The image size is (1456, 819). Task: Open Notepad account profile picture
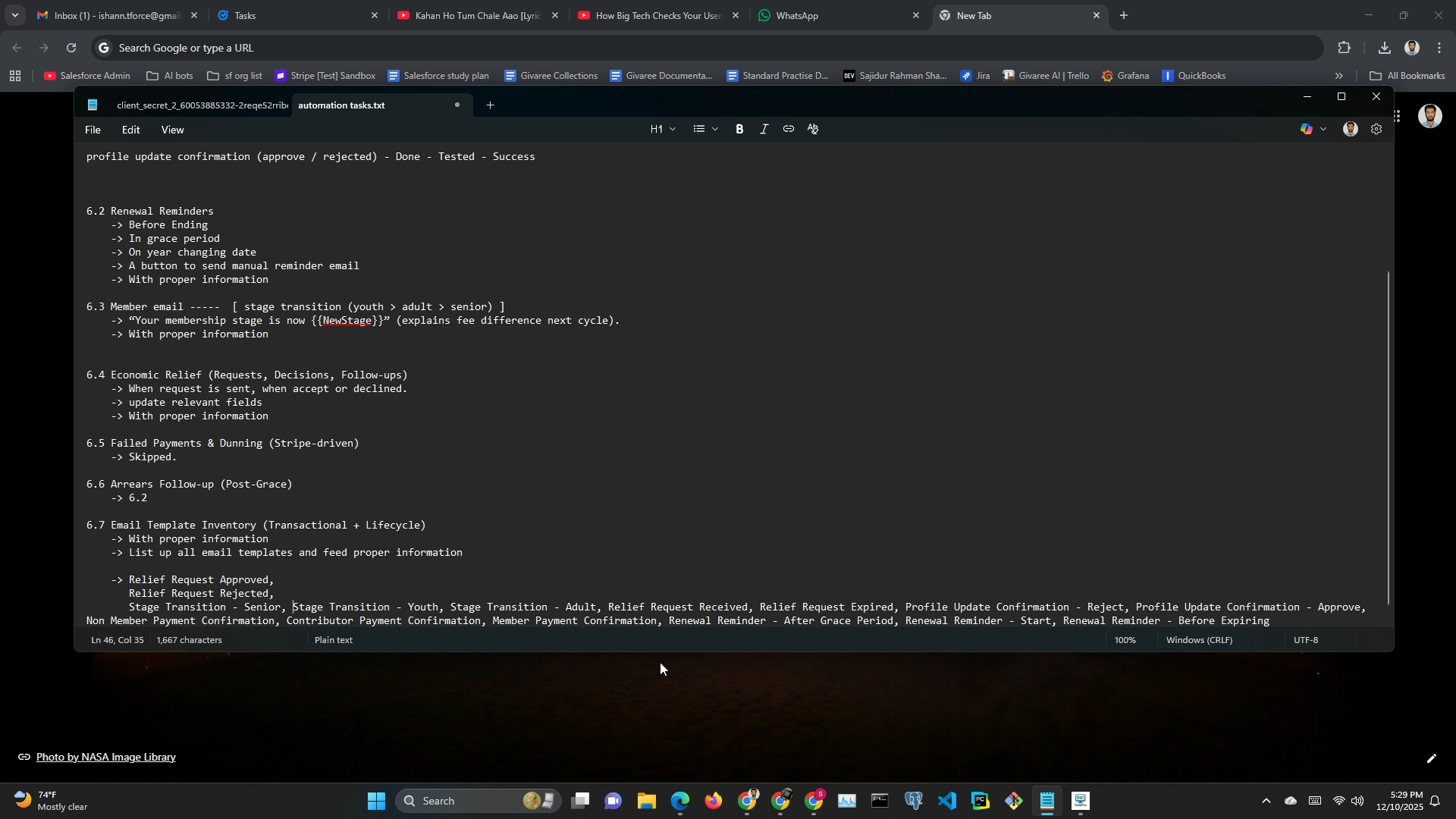(1350, 130)
